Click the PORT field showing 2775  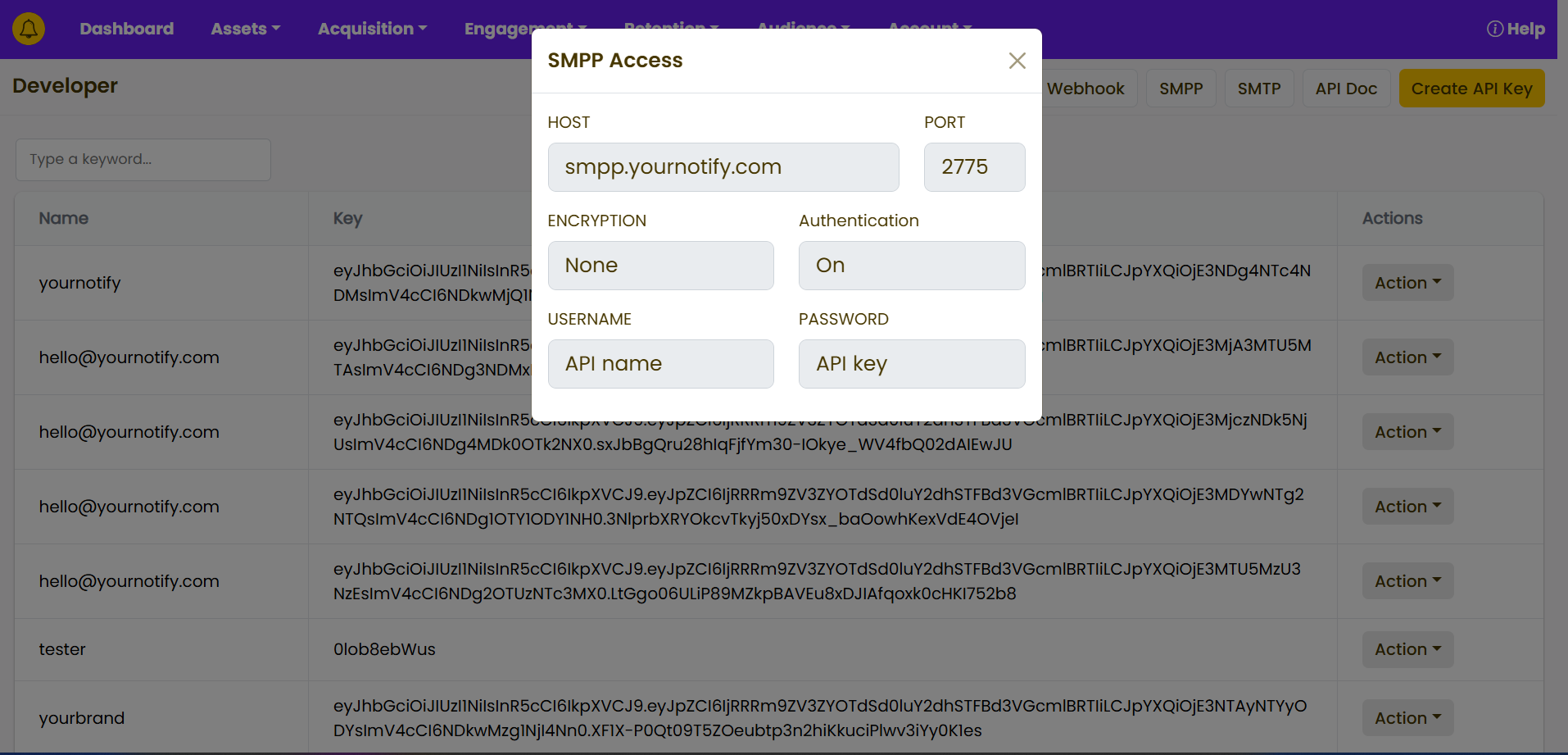[x=974, y=167]
